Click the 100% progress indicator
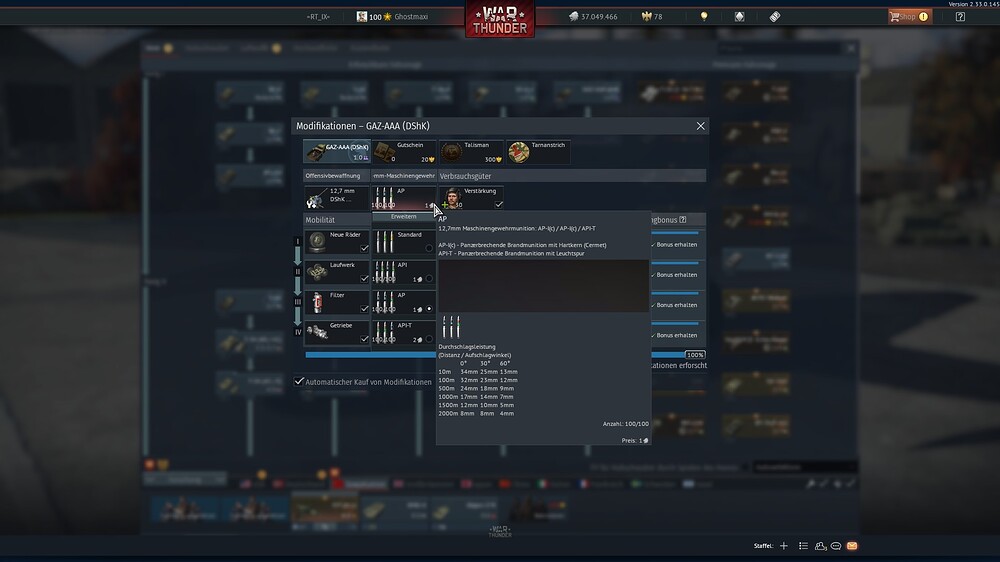This screenshot has width=1000, height=562. click(x=695, y=355)
